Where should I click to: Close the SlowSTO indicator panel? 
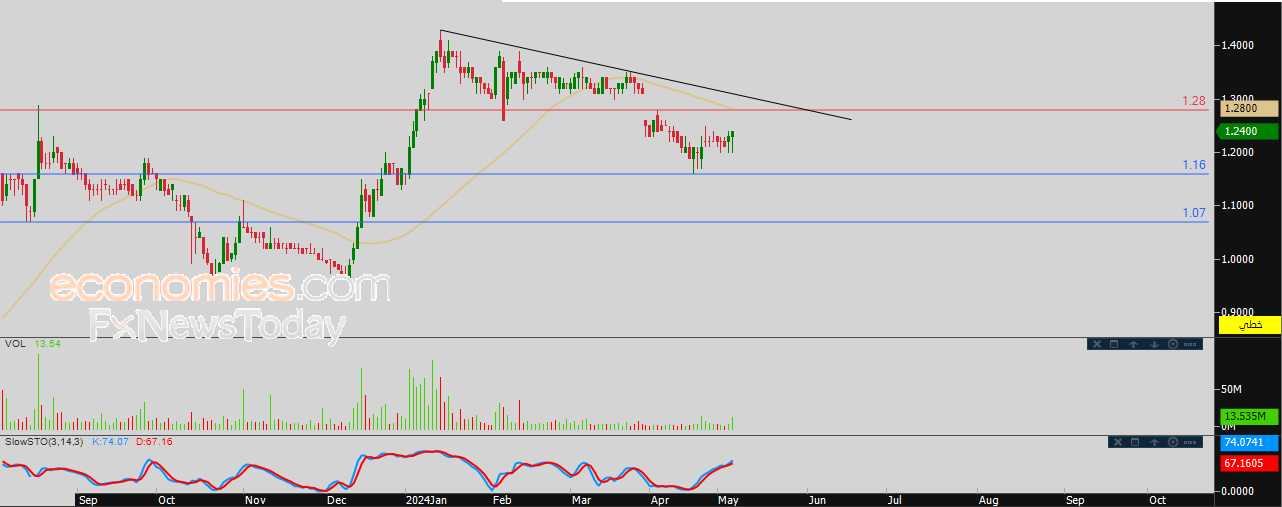[x=1116, y=442]
